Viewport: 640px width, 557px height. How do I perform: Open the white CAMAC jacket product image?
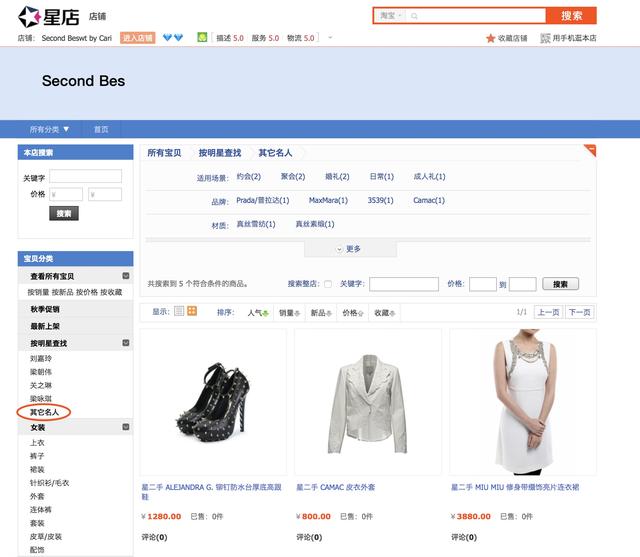[x=368, y=402]
